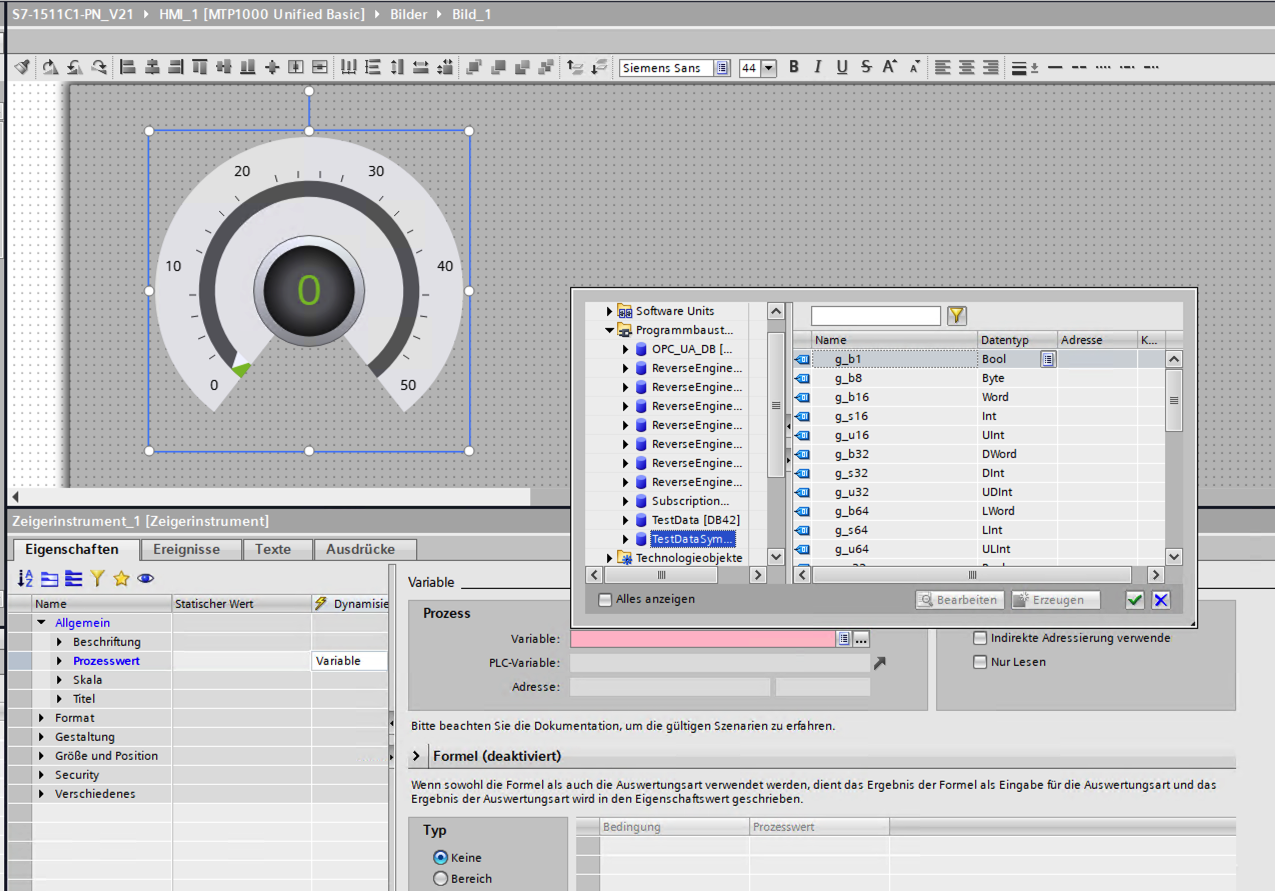
Task: Click the align top edges icon
Action: pos(199,67)
